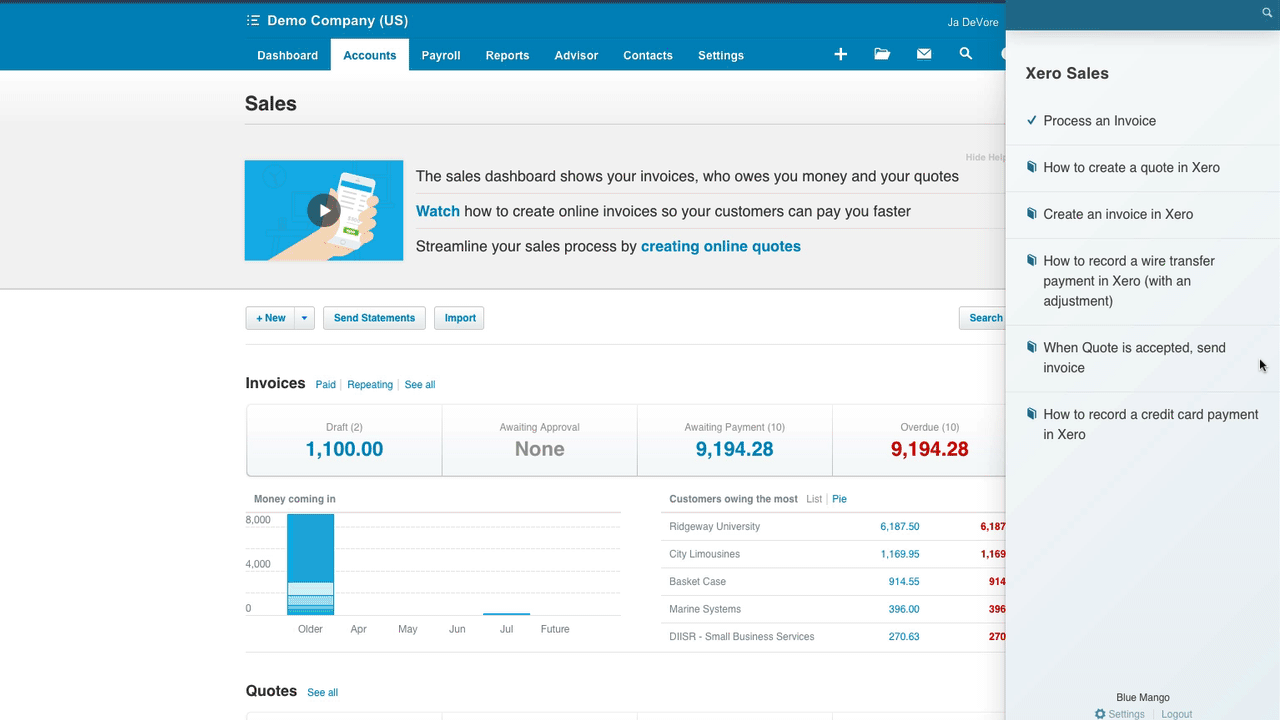Filter invoices by Paid

[x=325, y=384]
